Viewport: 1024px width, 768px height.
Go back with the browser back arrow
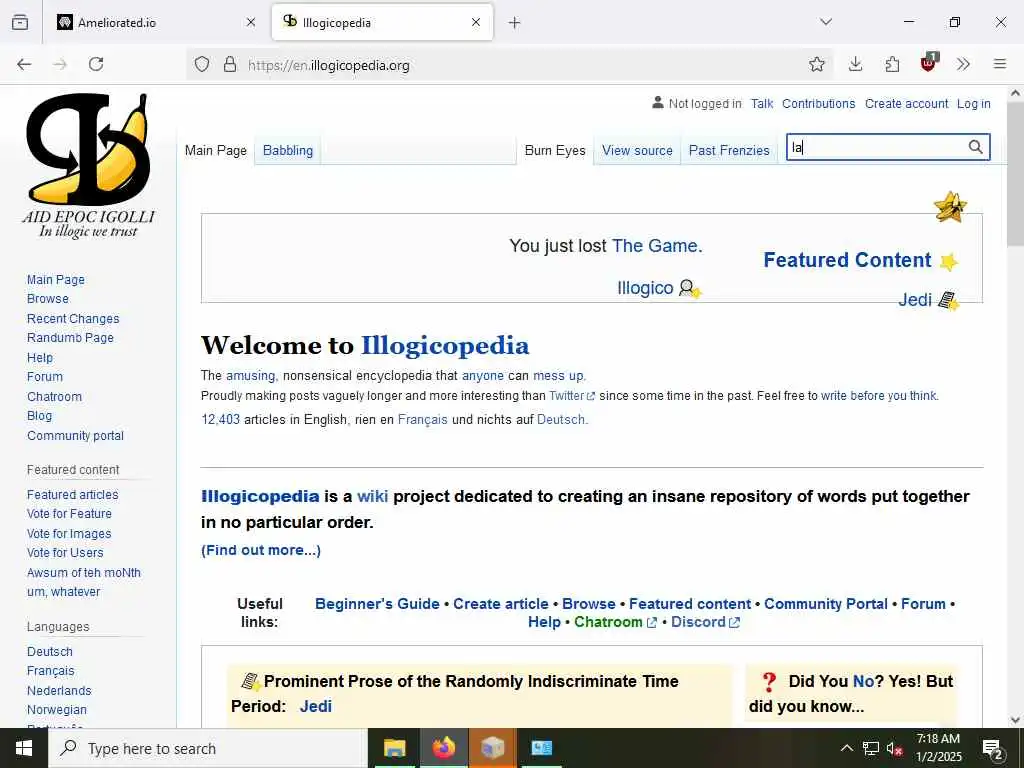pos(24,64)
